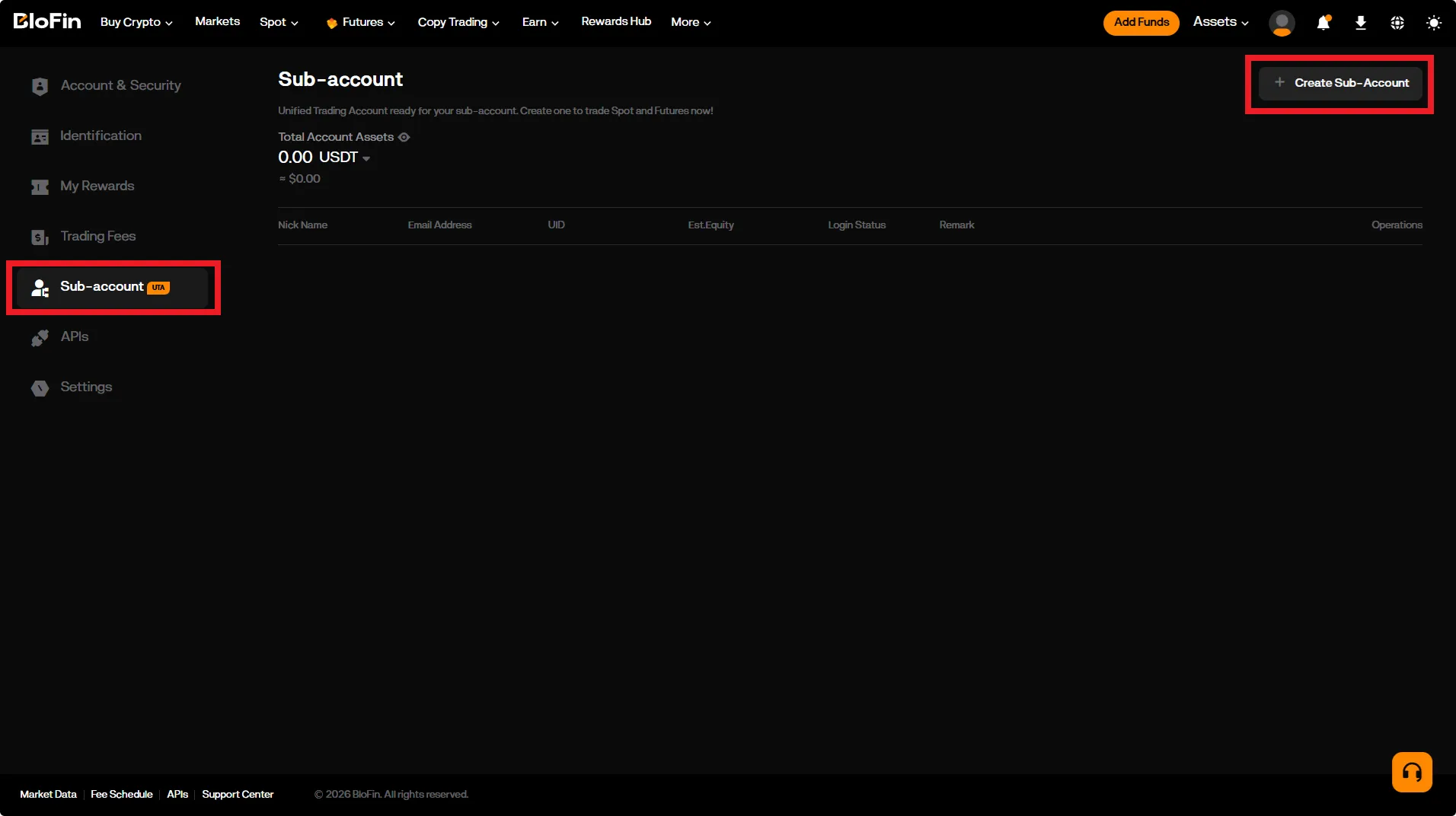Click the Futures flame icon
This screenshot has height=816, width=1456.
pyautogui.click(x=331, y=23)
